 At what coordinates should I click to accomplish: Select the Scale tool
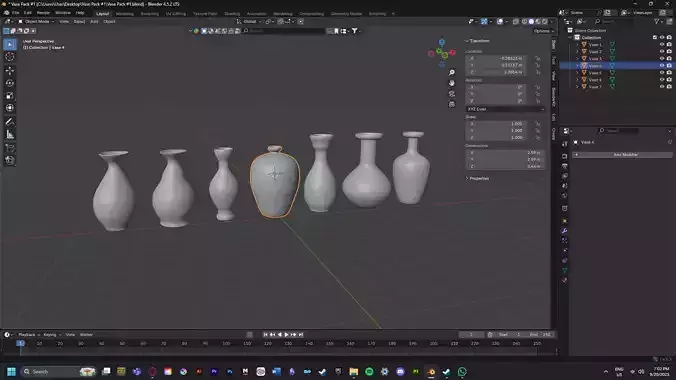(x=10, y=95)
